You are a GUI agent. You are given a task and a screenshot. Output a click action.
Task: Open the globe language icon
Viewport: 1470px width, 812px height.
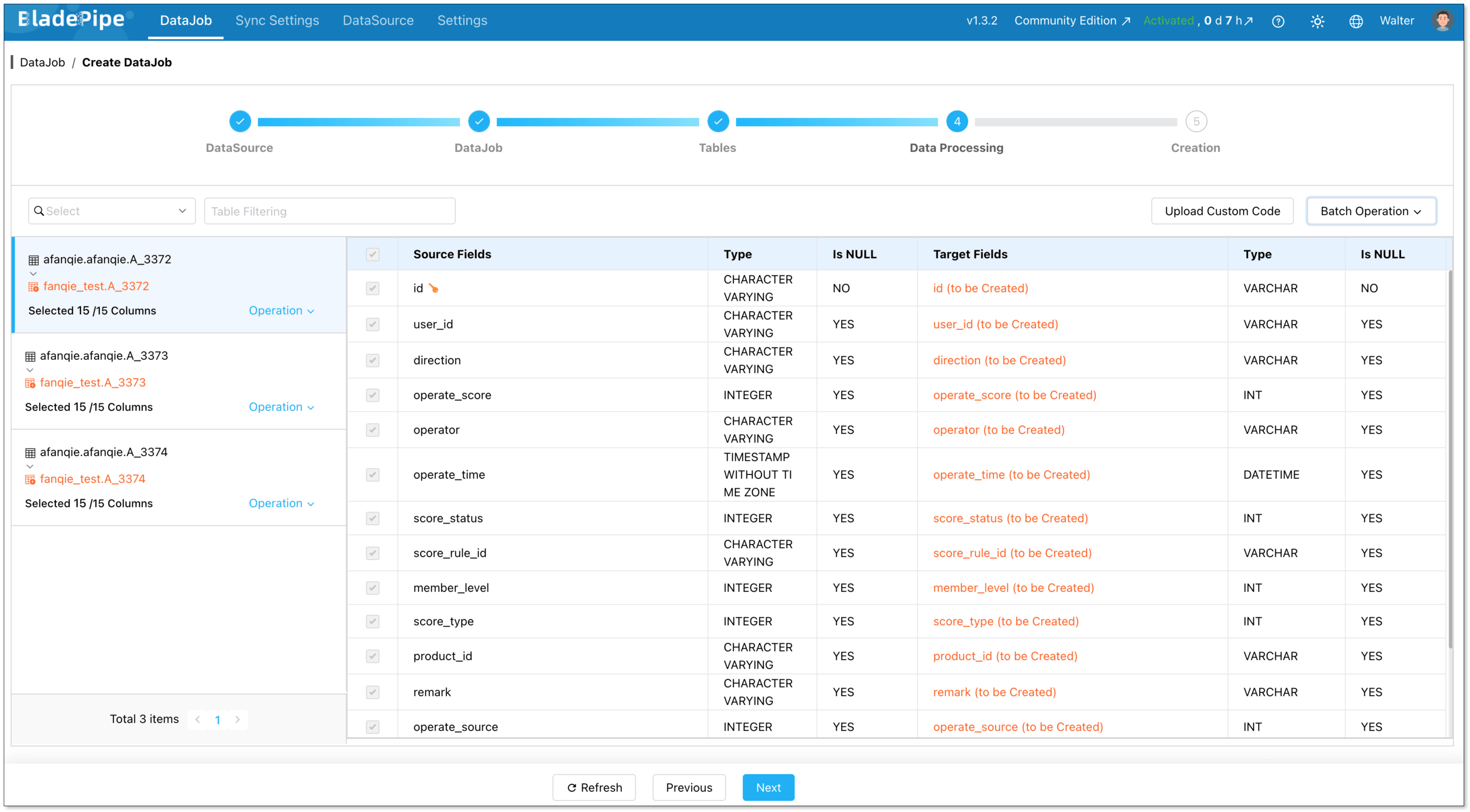click(x=1356, y=21)
